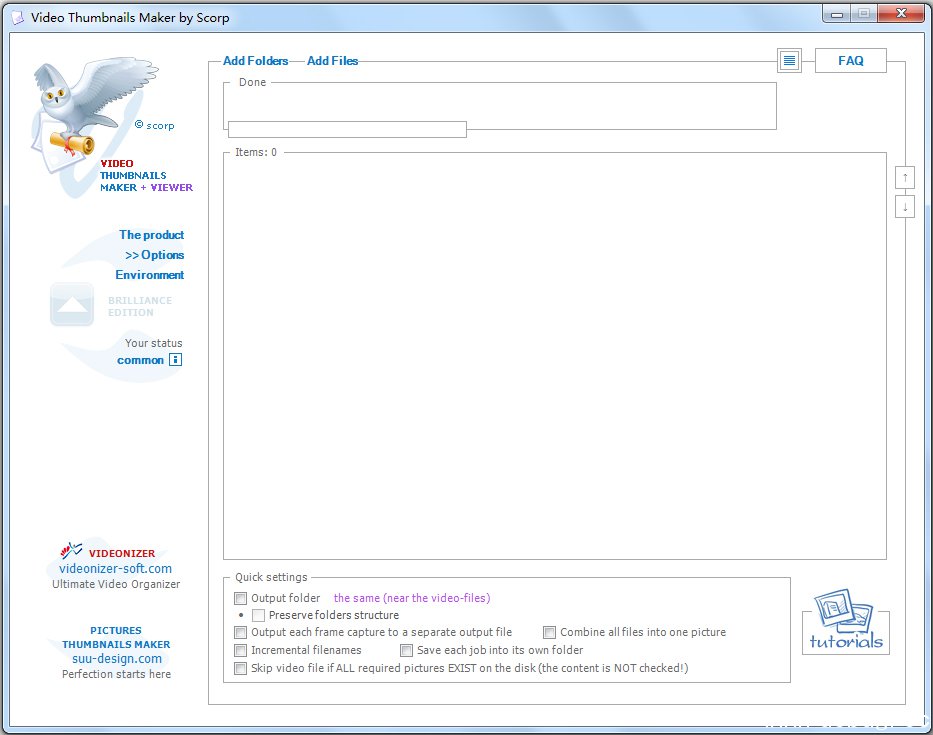
Task: Click the progress bar under Done
Action: tap(347, 129)
